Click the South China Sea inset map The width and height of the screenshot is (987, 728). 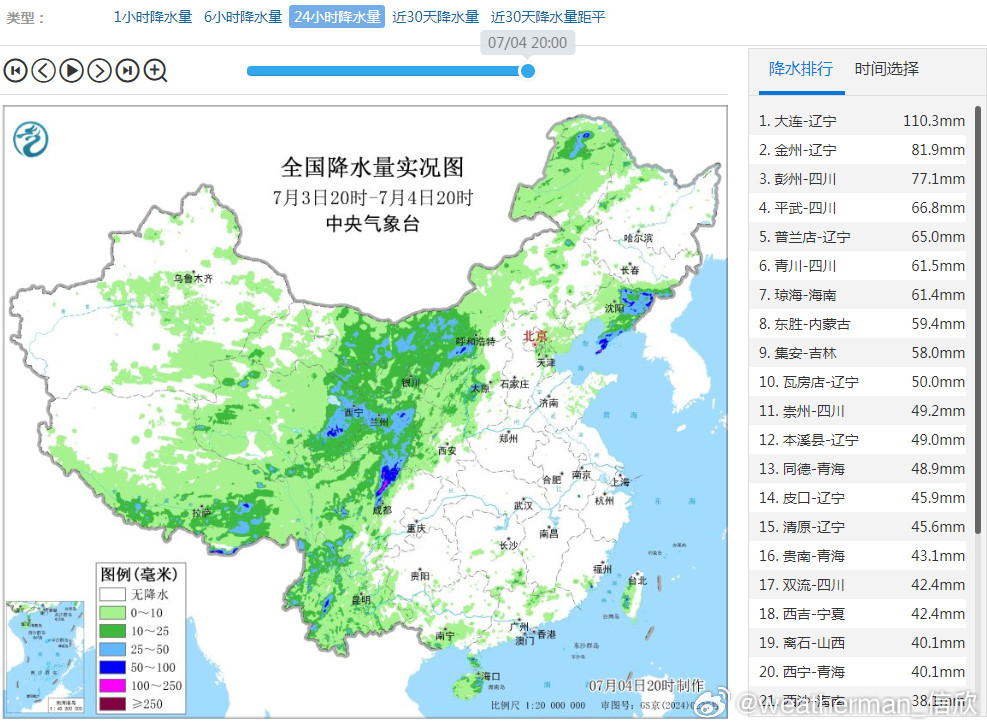[45, 657]
